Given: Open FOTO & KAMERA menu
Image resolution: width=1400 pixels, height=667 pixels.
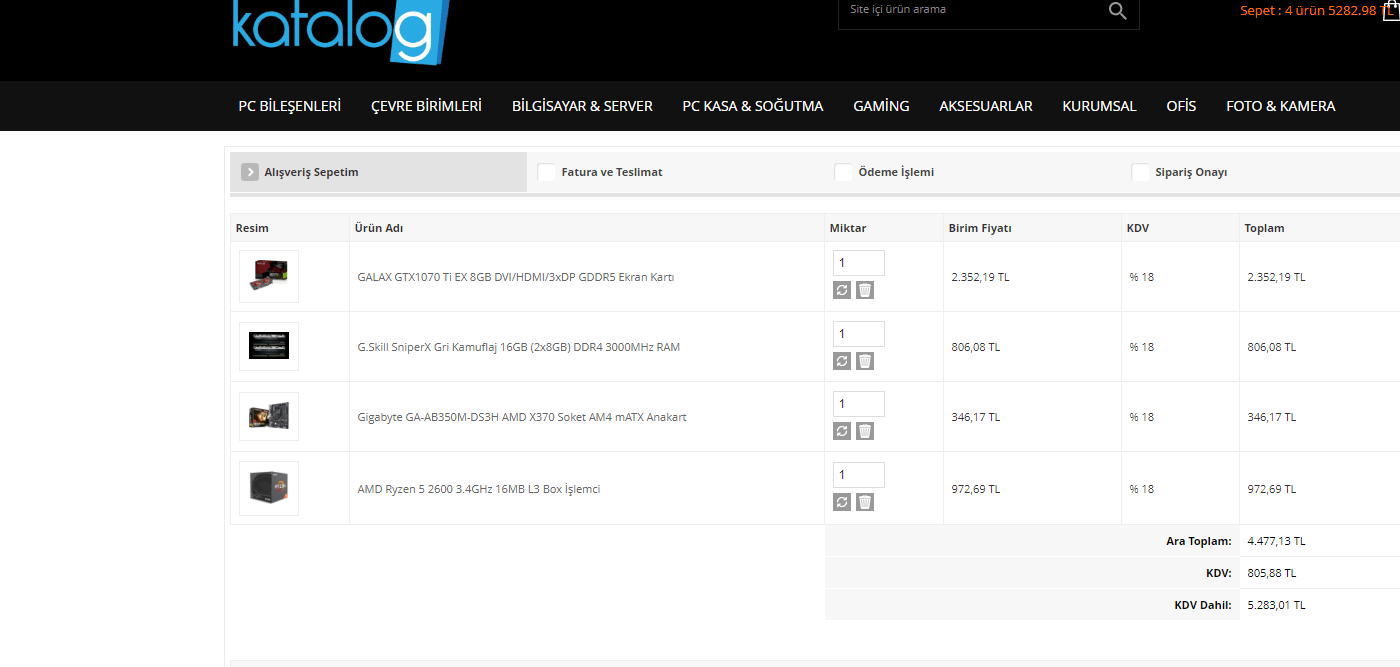Looking at the screenshot, I should click(1280, 106).
